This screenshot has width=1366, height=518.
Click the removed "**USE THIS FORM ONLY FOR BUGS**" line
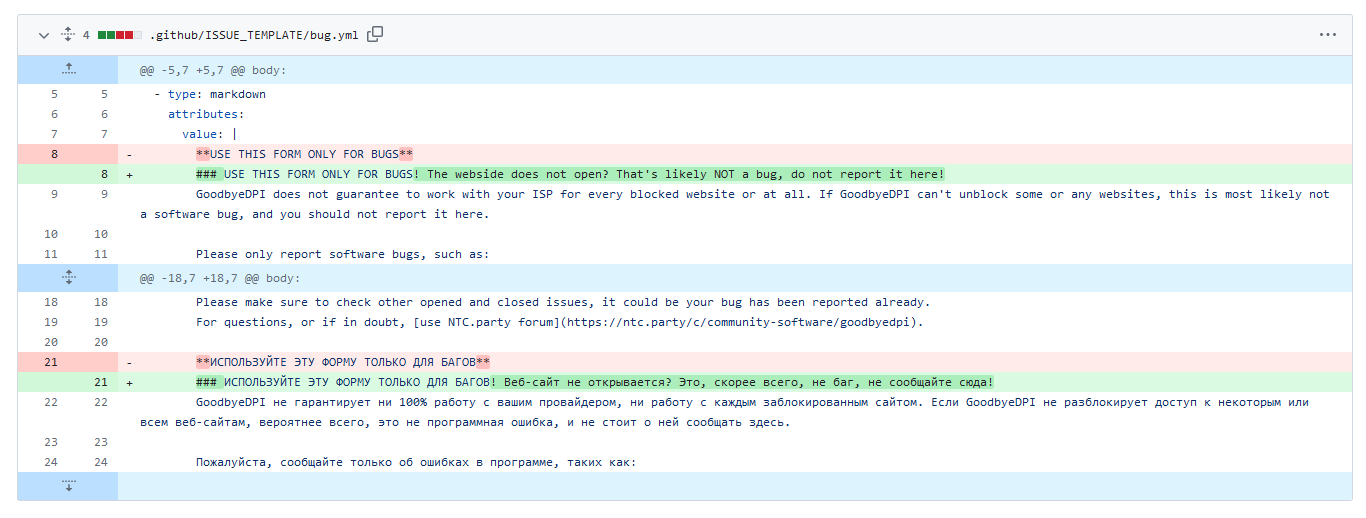(304, 154)
